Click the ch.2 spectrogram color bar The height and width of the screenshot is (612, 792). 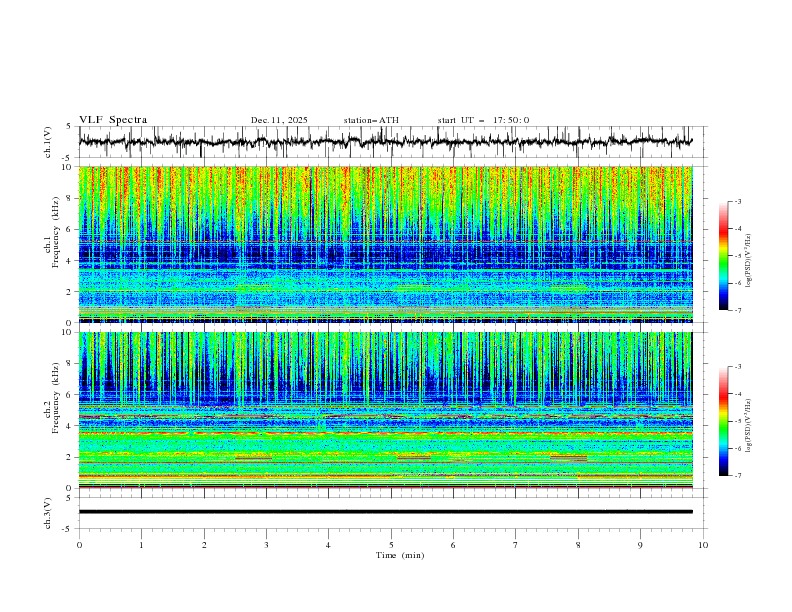click(x=724, y=421)
